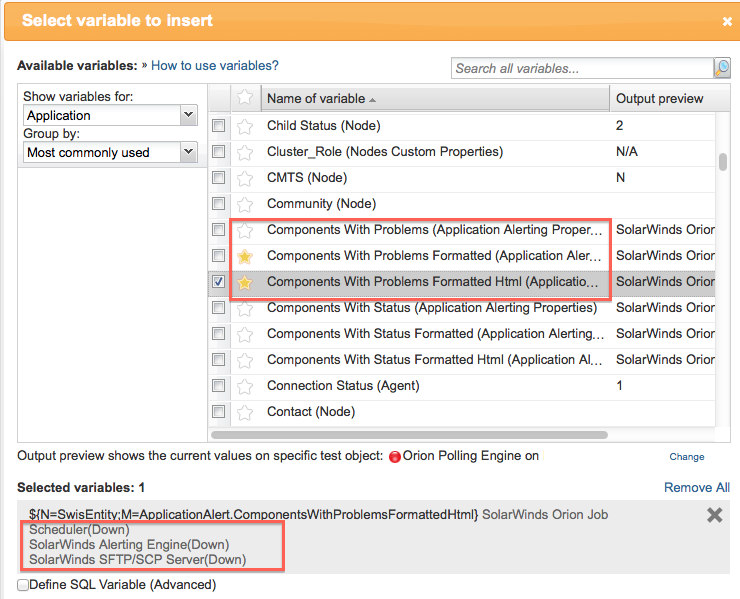Viewport: 740px width, 599px height.
Task: Select Child Status (Node) row text
Action: pos(323,126)
